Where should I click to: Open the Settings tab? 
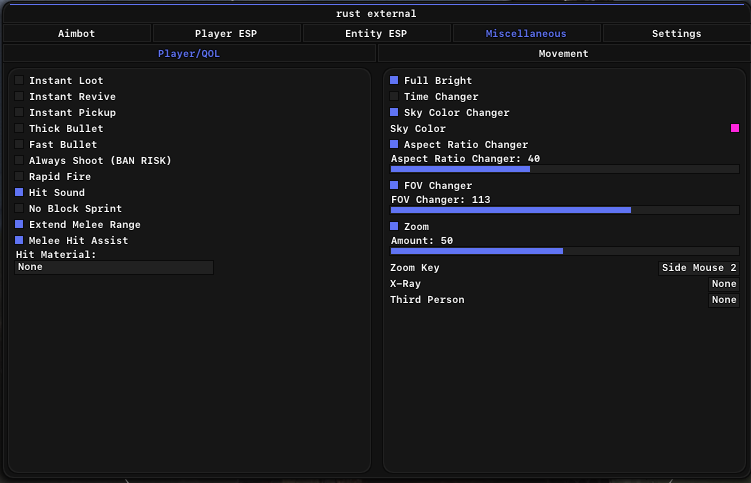coord(676,34)
